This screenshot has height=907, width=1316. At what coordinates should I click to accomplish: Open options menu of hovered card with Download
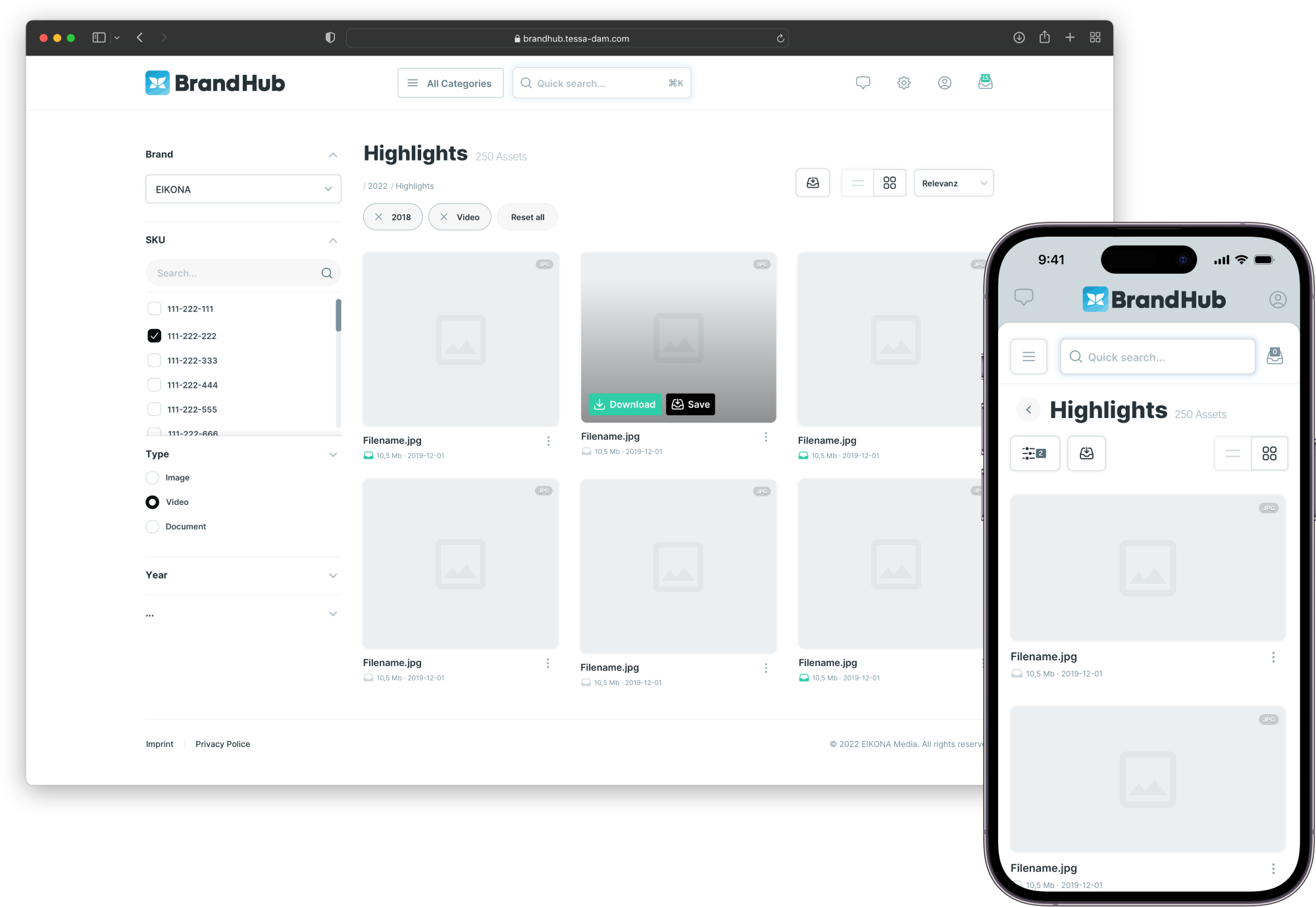(x=766, y=437)
